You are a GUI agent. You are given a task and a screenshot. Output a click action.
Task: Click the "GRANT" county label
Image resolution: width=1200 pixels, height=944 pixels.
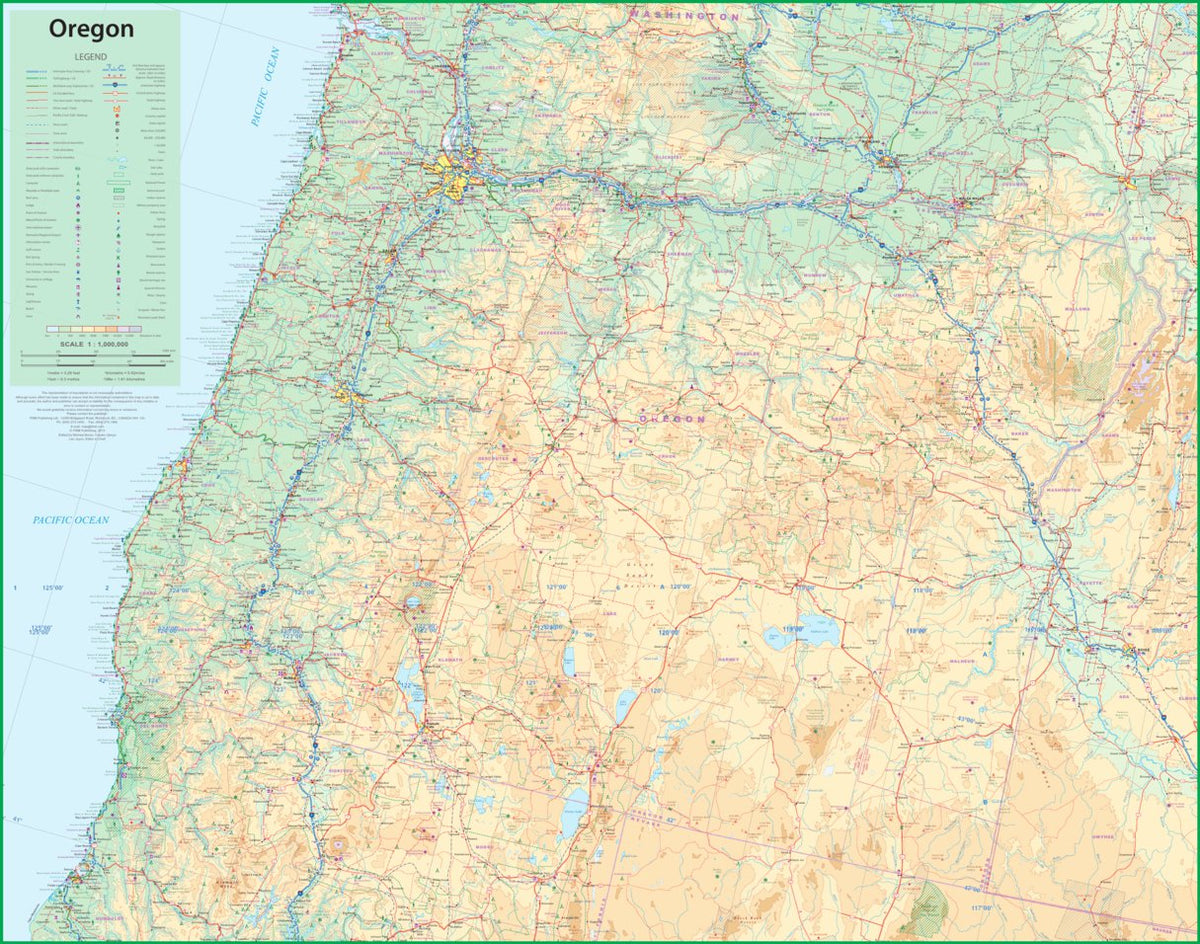[839, 420]
